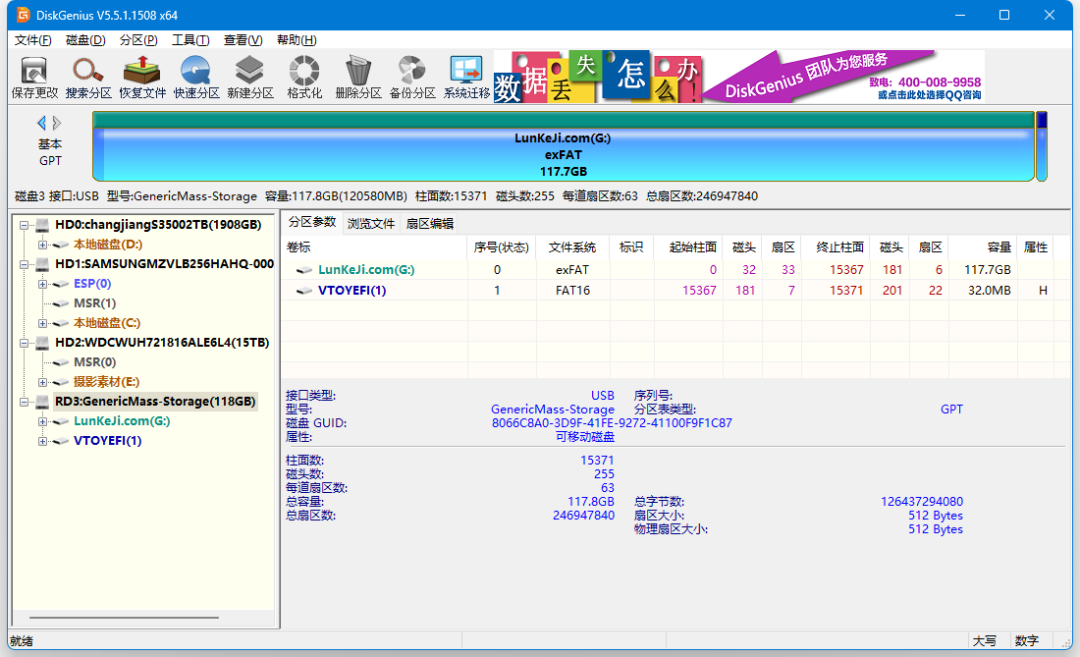
Task: Switch to the 扇区编辑 tab
Action: [429, 223]
